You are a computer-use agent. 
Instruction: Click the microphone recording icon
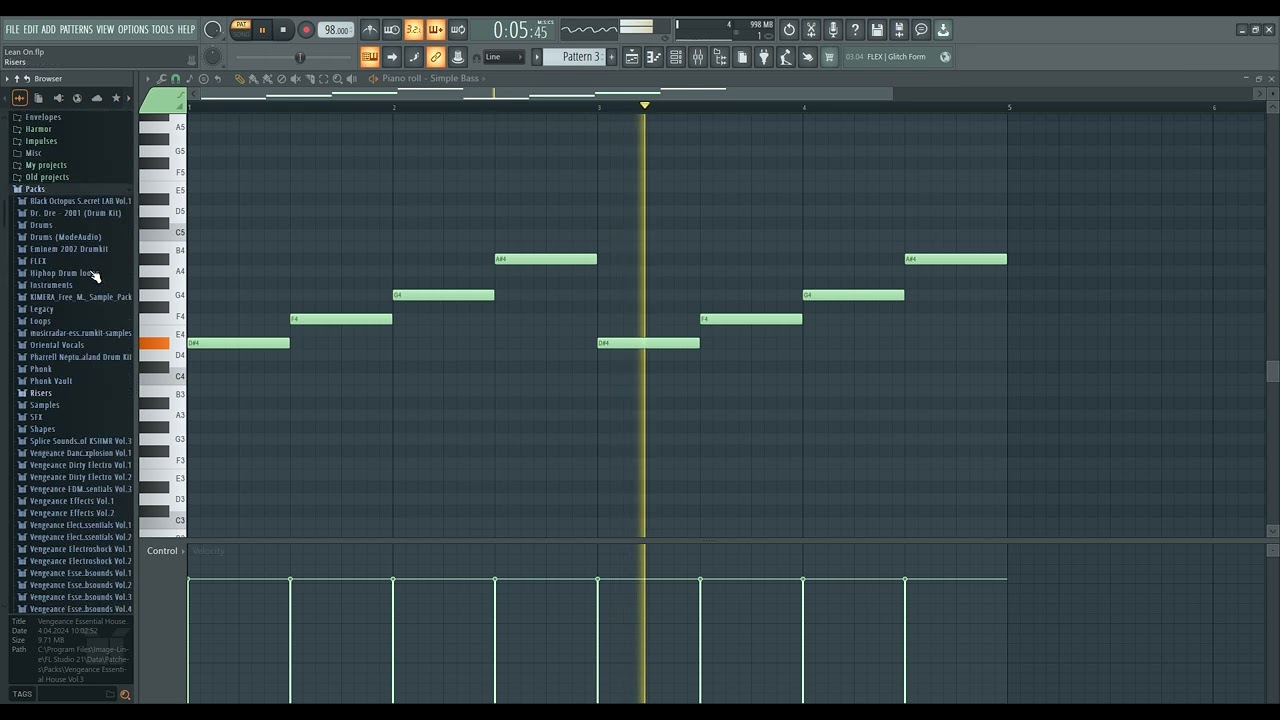tap(833, 30)
